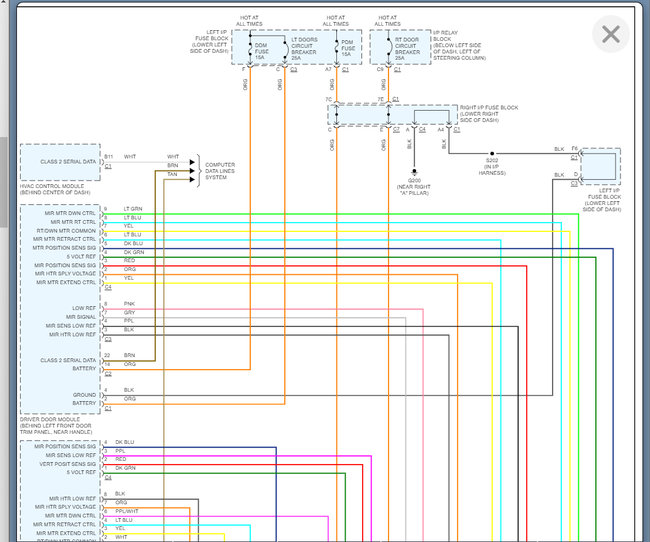The width and height of the screenshot is (650, 542).
Task: Click the 'B11' connector pin label
Action: tap(108, 157)
